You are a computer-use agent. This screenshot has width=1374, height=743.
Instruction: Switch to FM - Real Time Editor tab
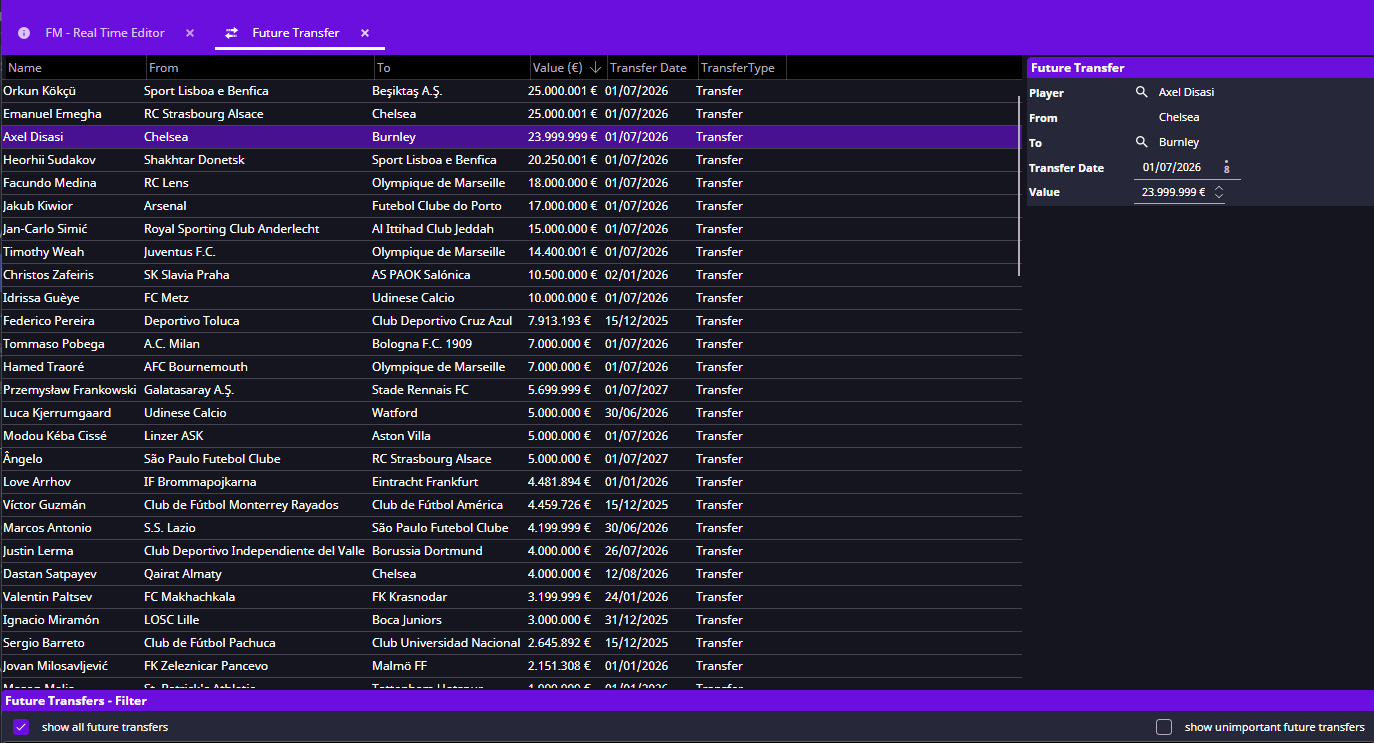click(104, 33)
